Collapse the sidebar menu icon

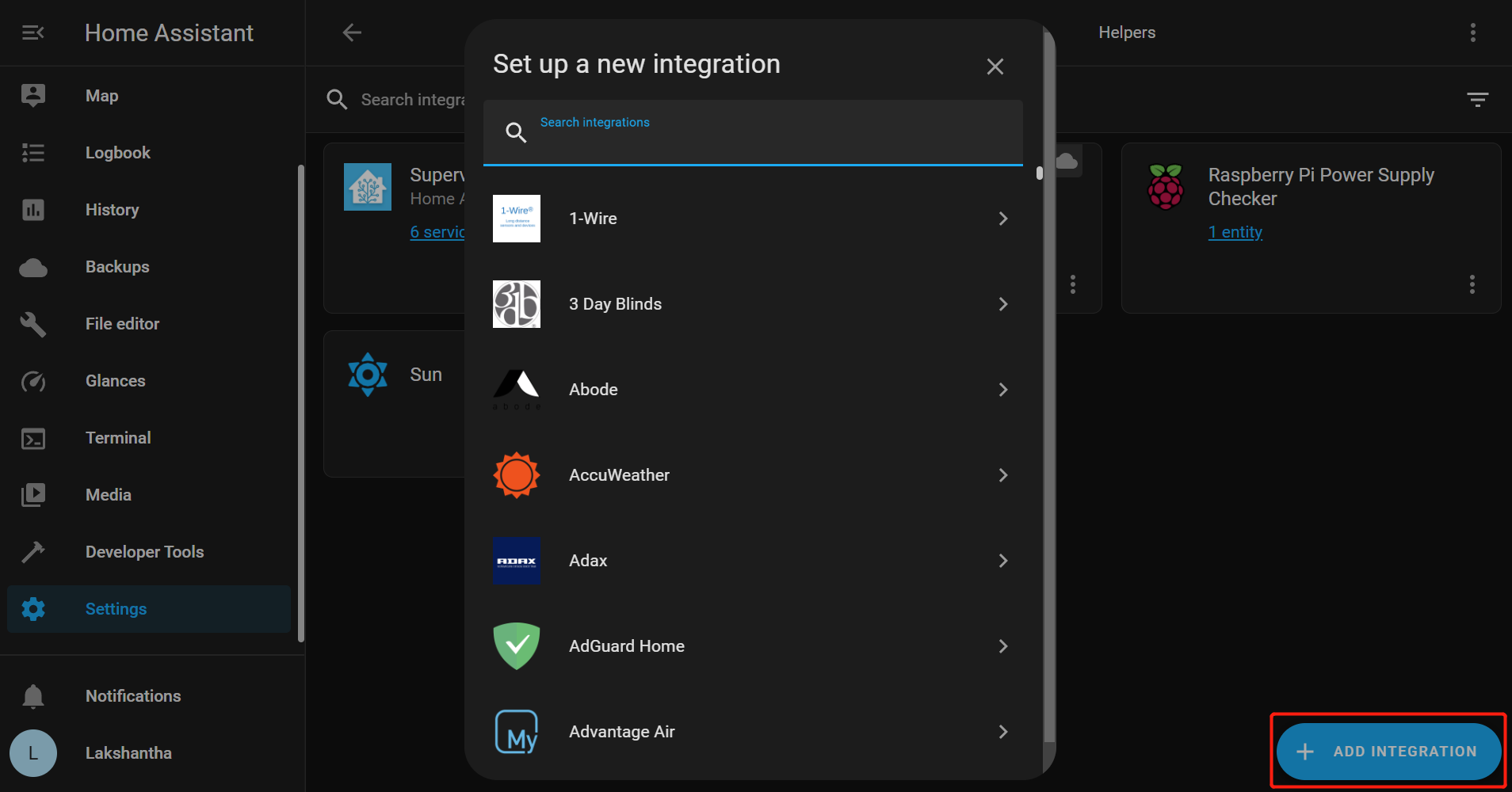(32, 32)
